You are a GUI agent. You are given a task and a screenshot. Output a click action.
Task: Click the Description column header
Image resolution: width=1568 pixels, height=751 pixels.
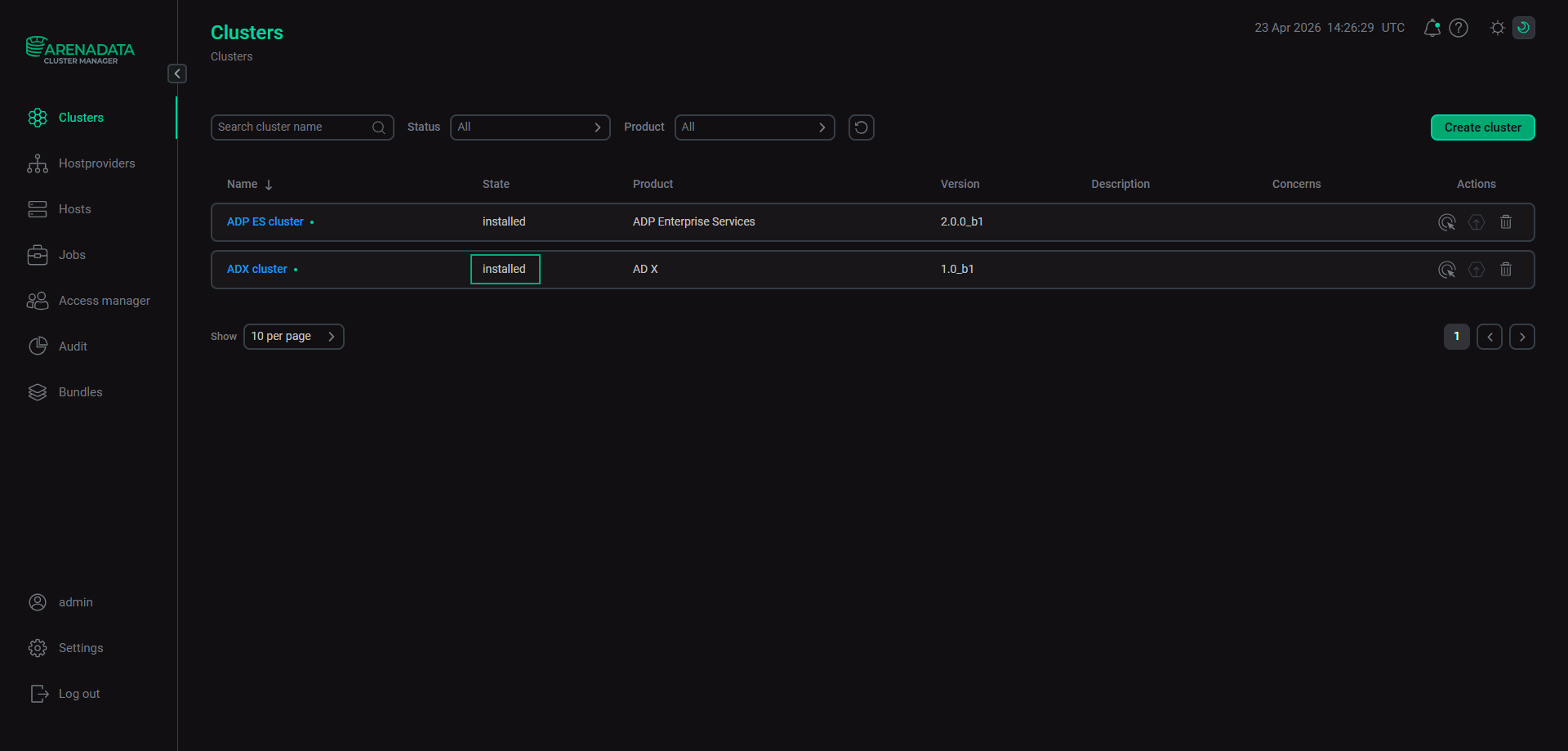point(1120,185)
